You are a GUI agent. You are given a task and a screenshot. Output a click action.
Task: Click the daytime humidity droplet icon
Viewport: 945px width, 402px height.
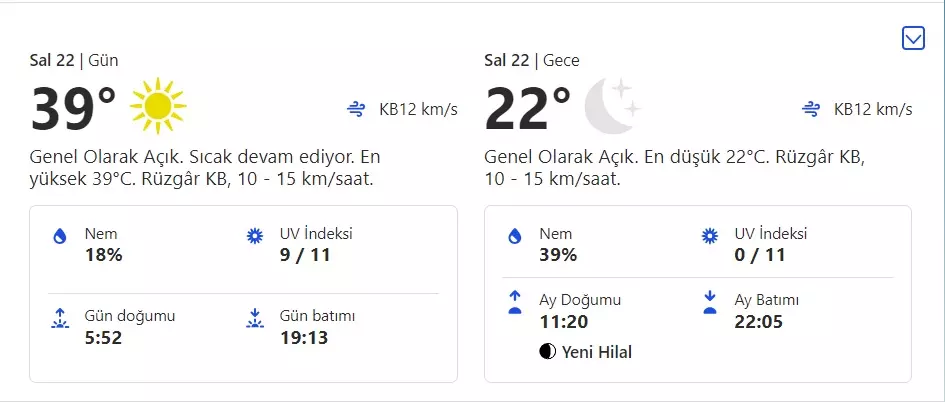[x=60, y=236]
